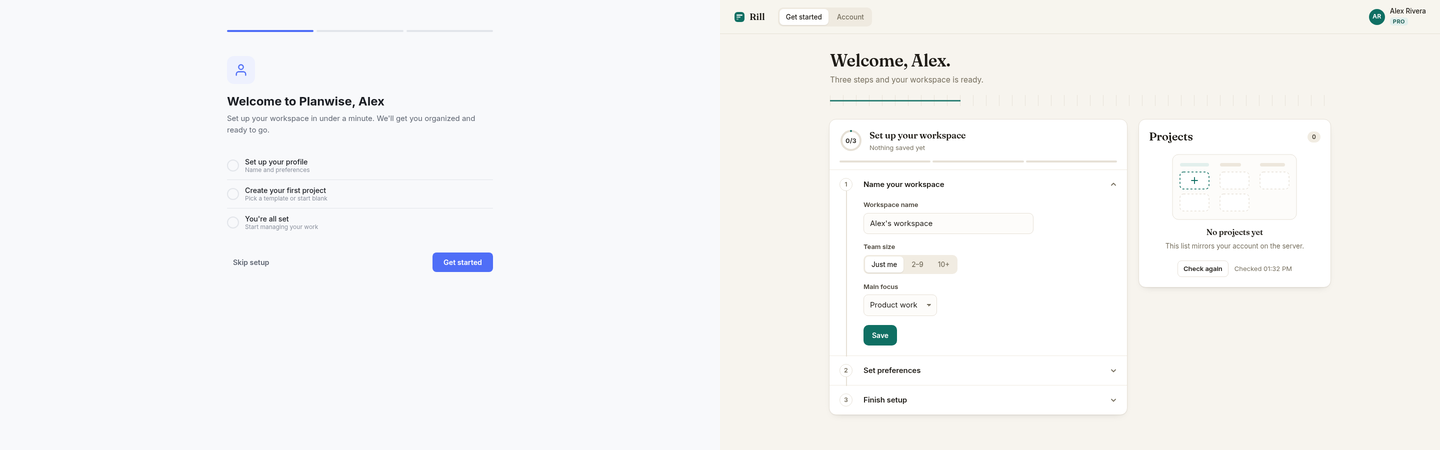Click the 'No projects yet' text
This screenshot has height=450, width=1440.
[x=1234, y=232]
